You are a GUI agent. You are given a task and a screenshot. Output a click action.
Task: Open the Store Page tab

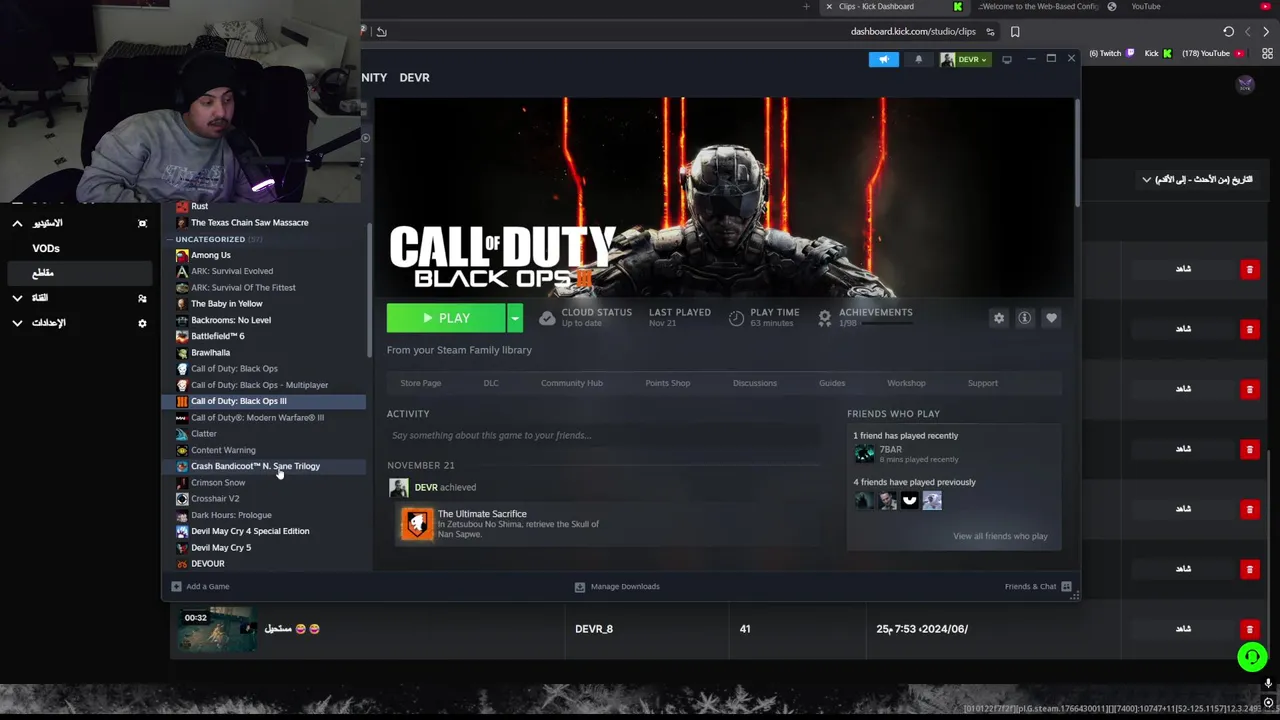point(420,383)
